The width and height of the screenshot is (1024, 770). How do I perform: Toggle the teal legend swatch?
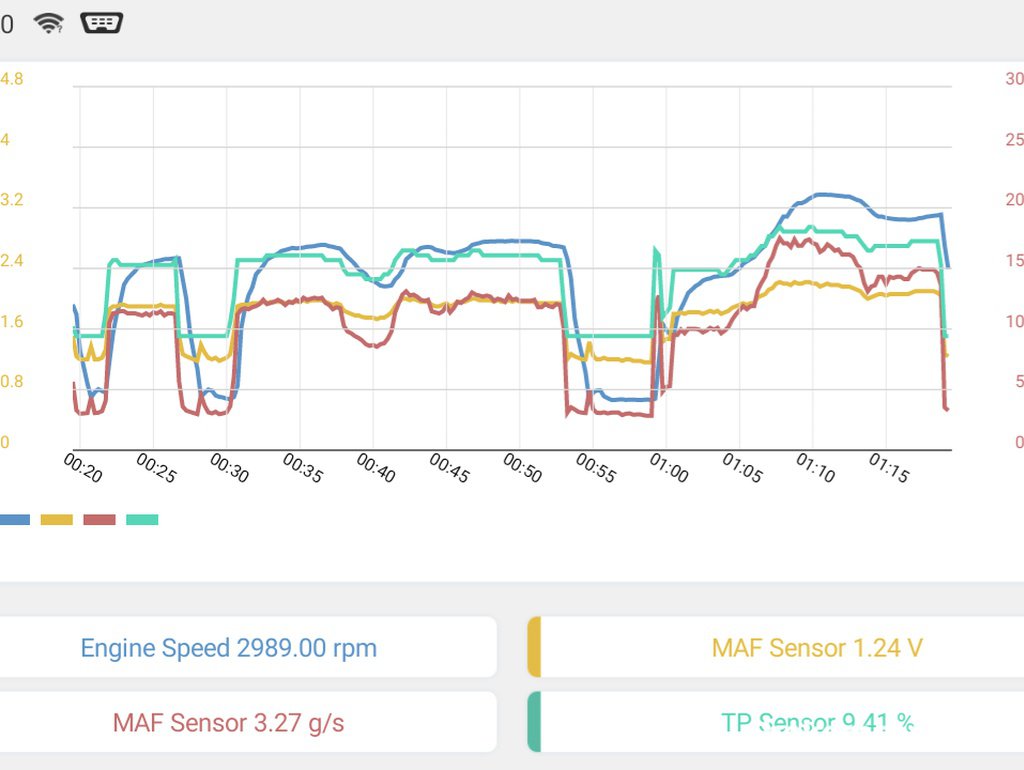(x=142, y=519)
